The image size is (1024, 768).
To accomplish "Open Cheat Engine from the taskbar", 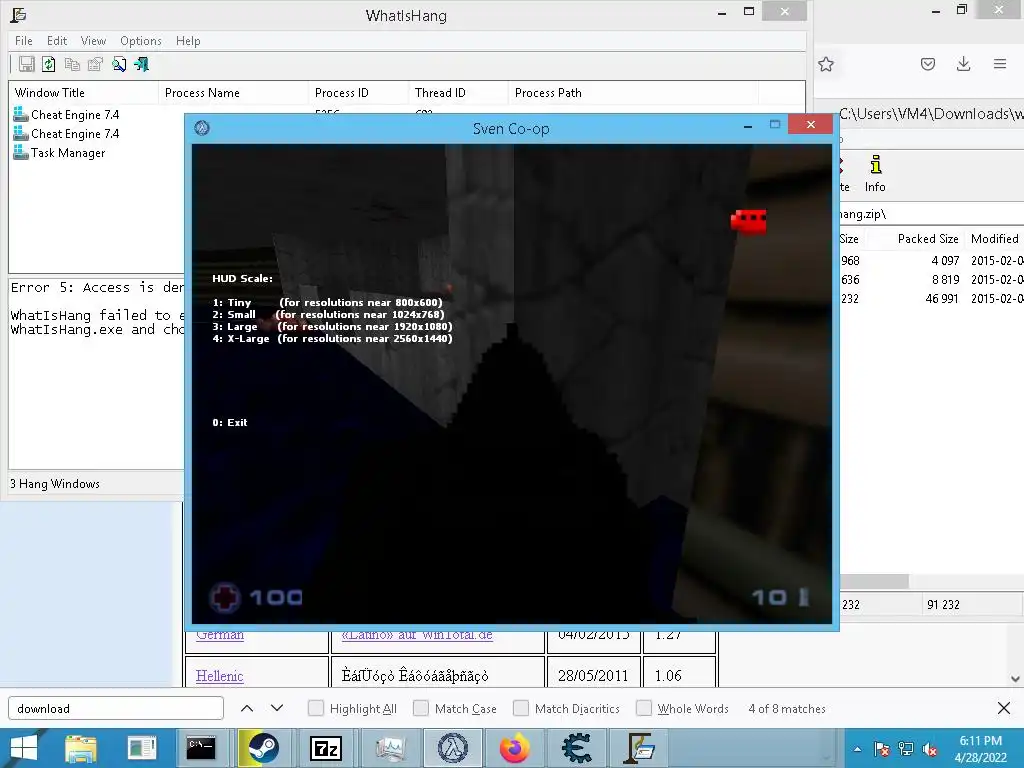I will pos(577,748).
